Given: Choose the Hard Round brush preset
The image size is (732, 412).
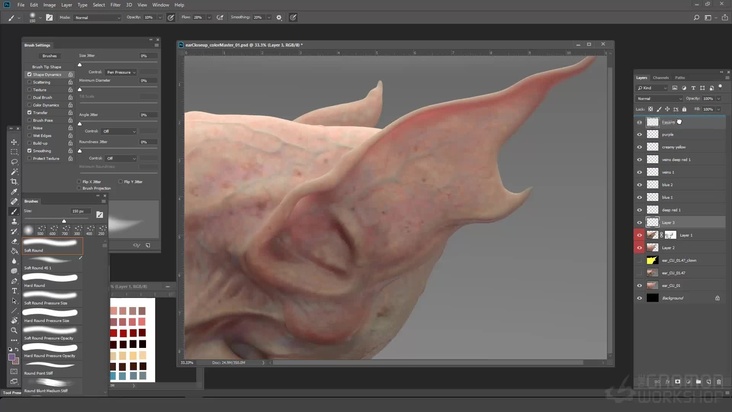Looking at the screenshot, I should pyautogui.click(x=51, y=280).
